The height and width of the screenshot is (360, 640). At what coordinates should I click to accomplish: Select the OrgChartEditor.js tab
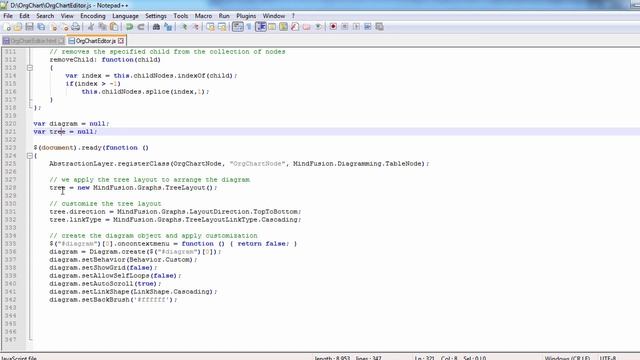(x=96, y=41)
